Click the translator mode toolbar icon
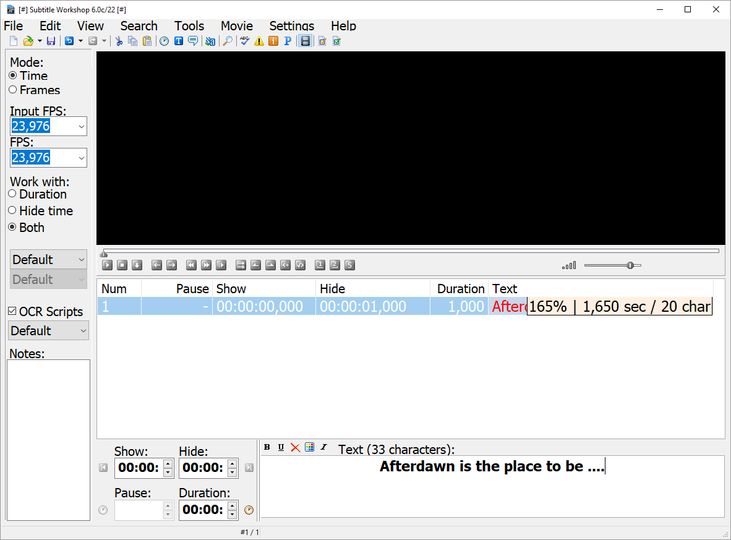Viewport: 731px width, 540px height. click(x=210, y=41)
